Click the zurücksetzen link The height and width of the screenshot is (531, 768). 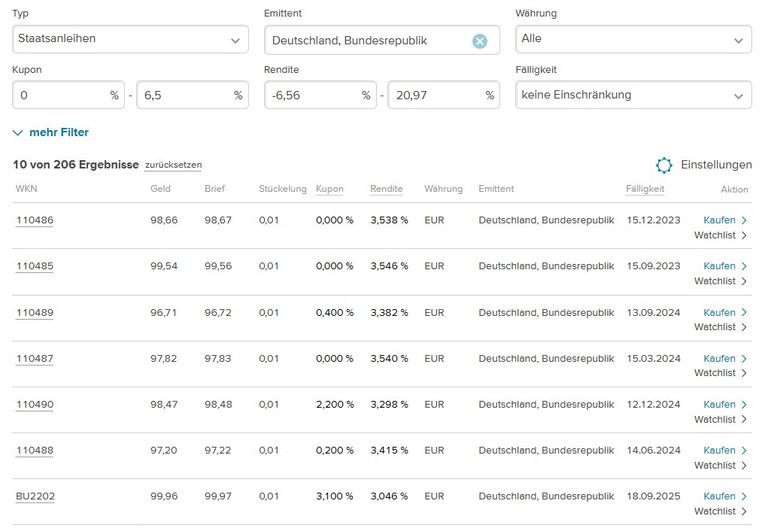[x=173, y=165]
